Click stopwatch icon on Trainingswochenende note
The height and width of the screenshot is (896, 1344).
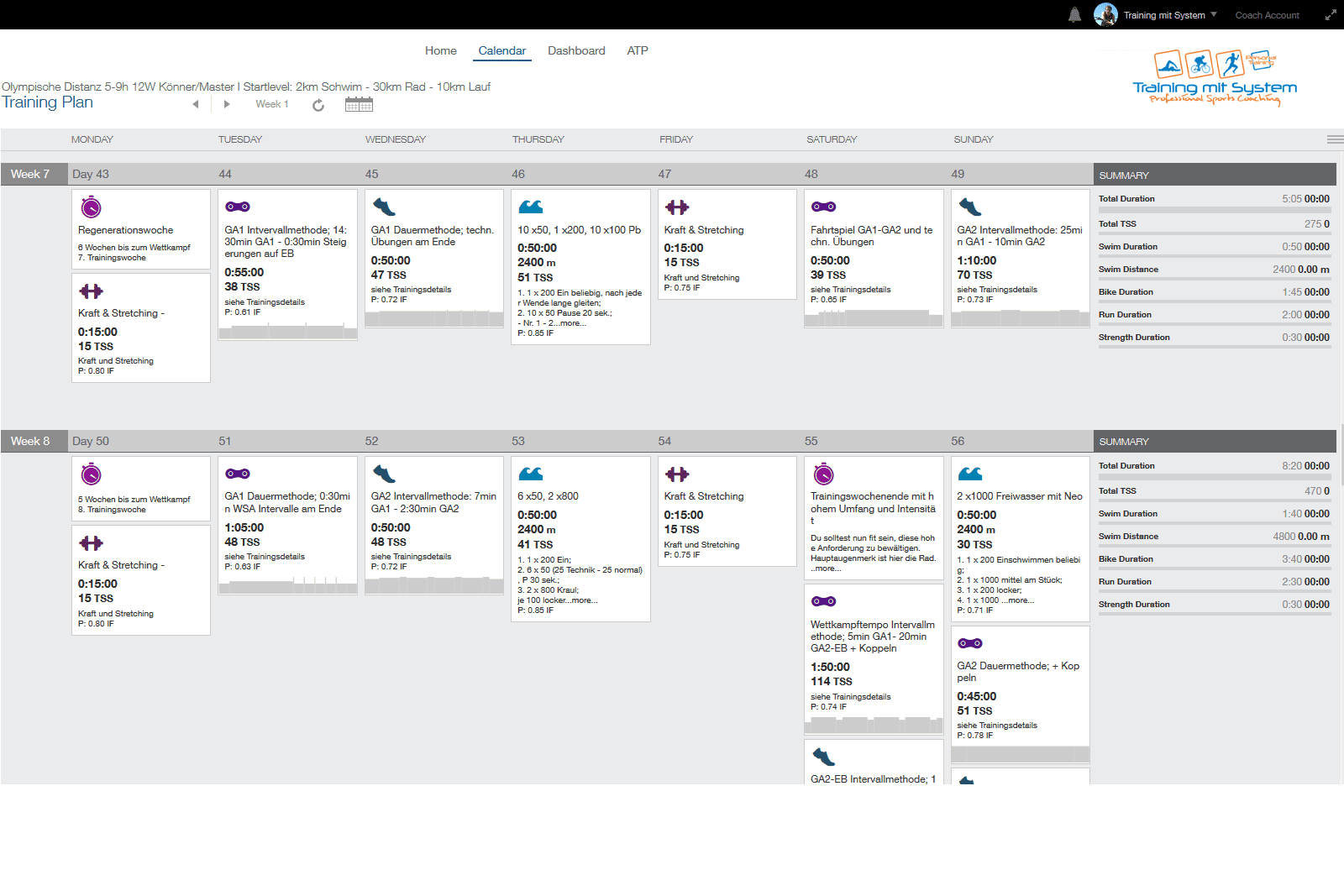point(824,474)
